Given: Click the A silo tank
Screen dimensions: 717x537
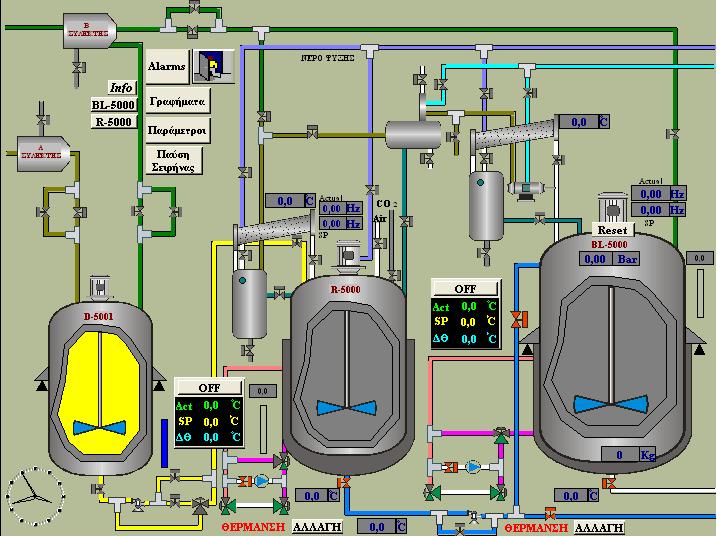Looking at the screenshot, I should 42,152.
